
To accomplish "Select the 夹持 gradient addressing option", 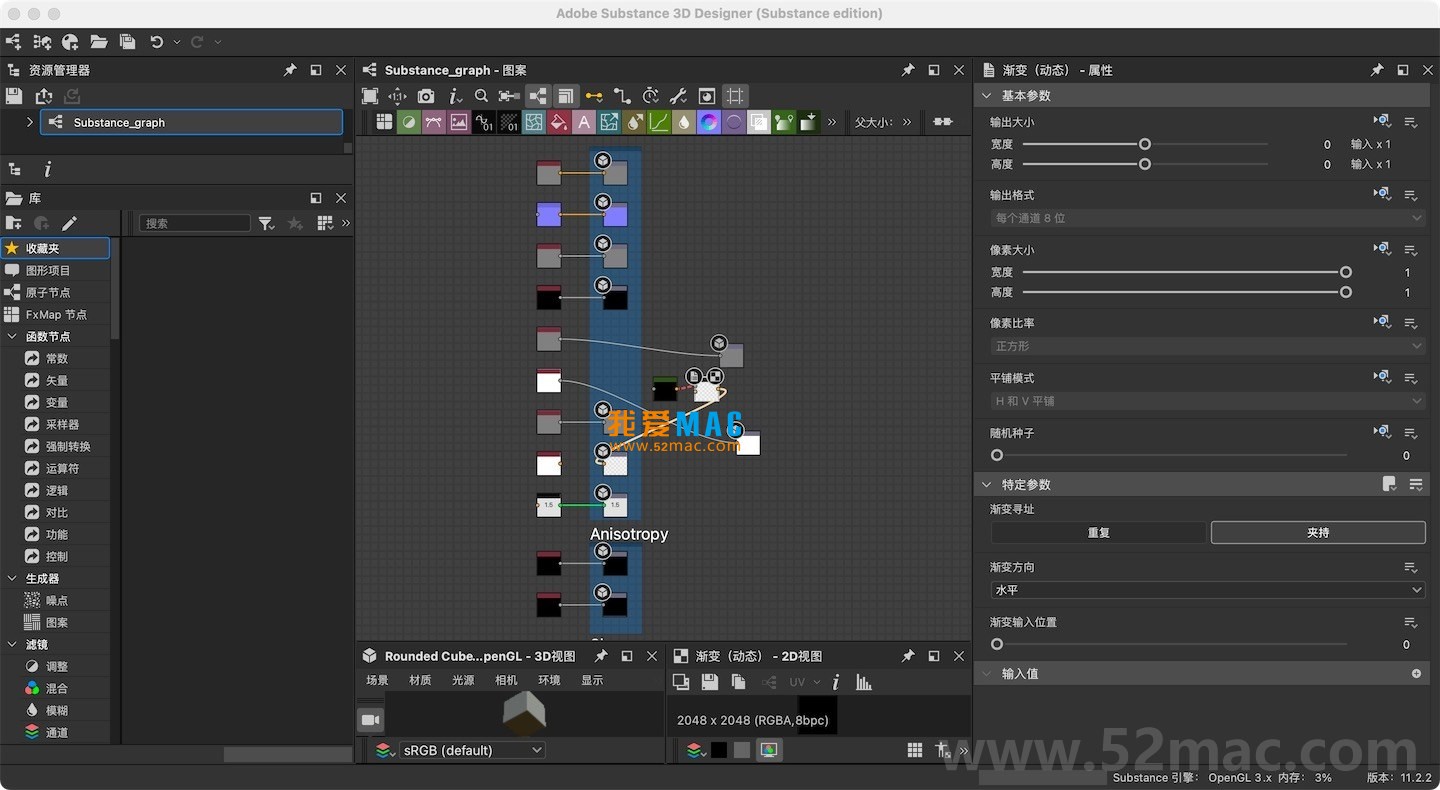I will pos(1318,533).
